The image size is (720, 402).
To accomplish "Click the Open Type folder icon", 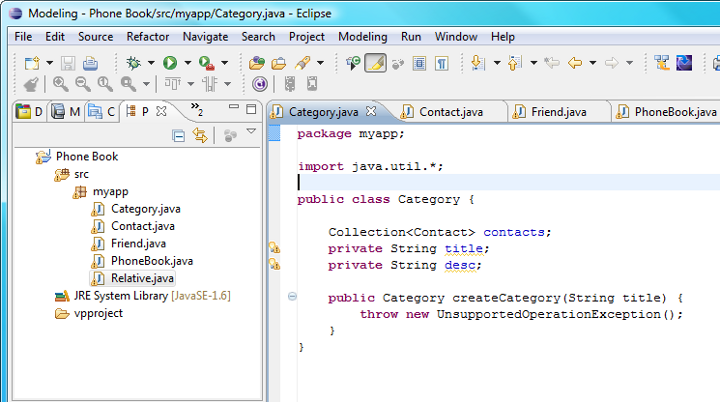I will (279, 63).
